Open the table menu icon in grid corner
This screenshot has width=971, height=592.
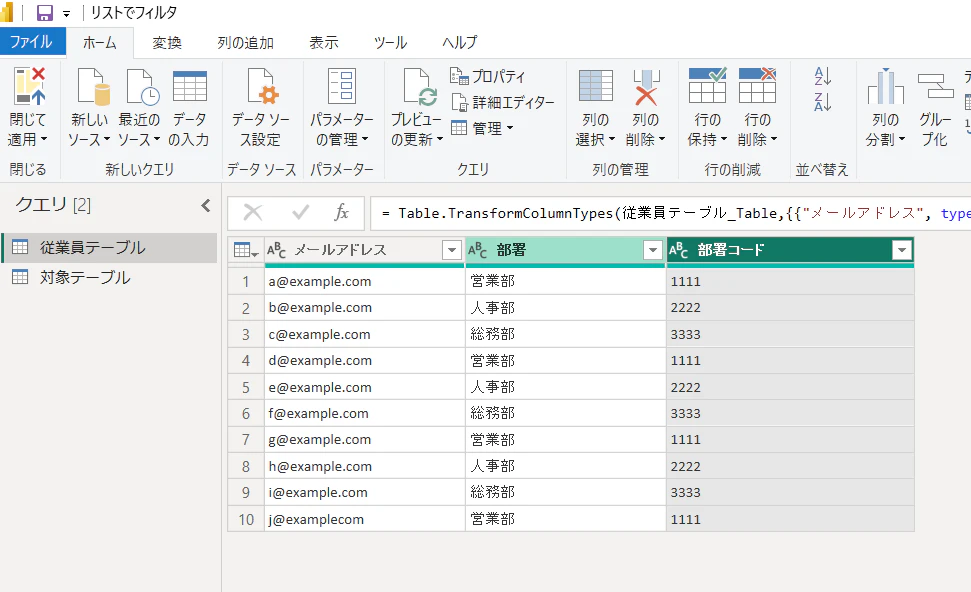246,250
